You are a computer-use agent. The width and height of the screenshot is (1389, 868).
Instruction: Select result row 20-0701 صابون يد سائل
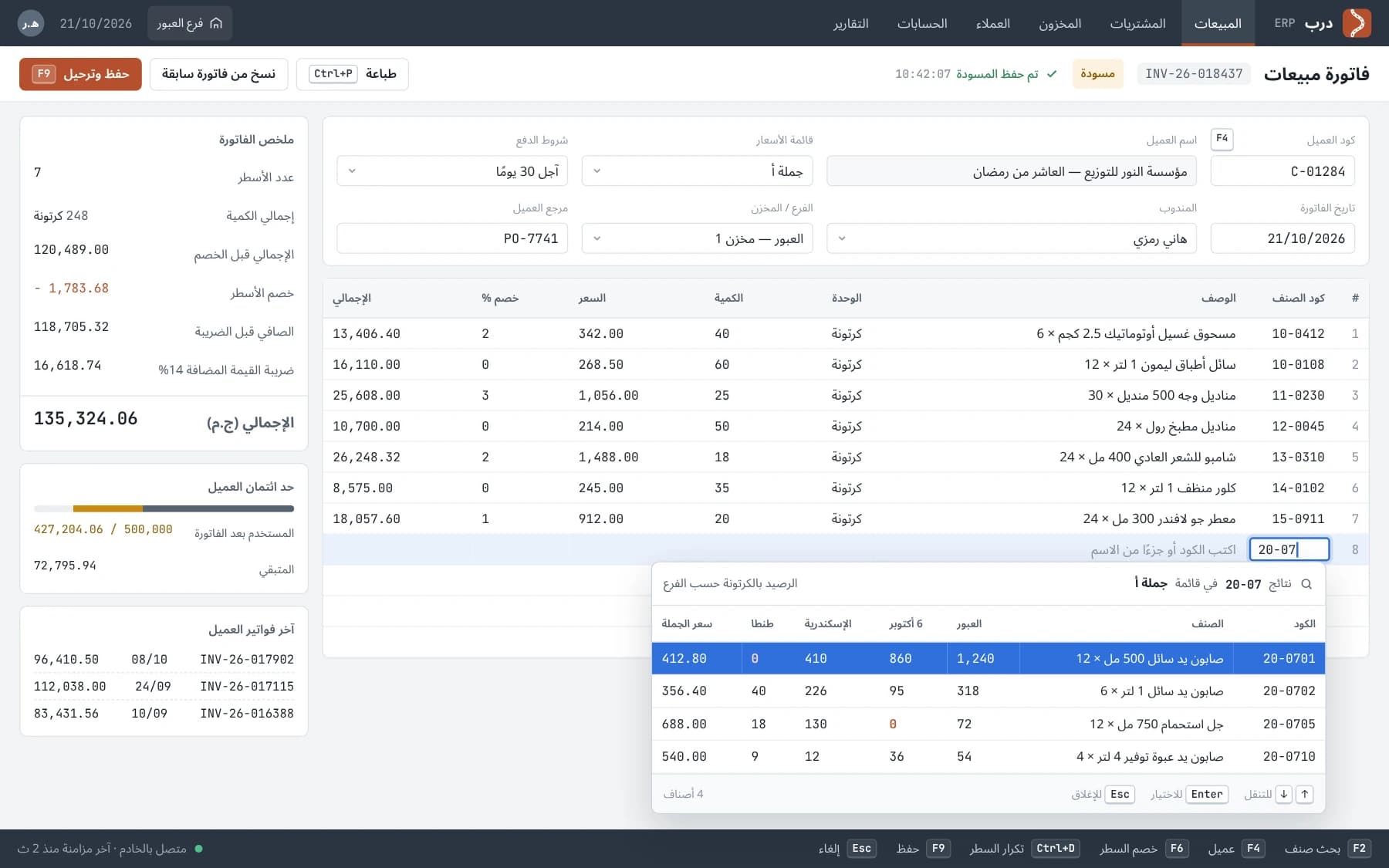[x=989, y=658]
